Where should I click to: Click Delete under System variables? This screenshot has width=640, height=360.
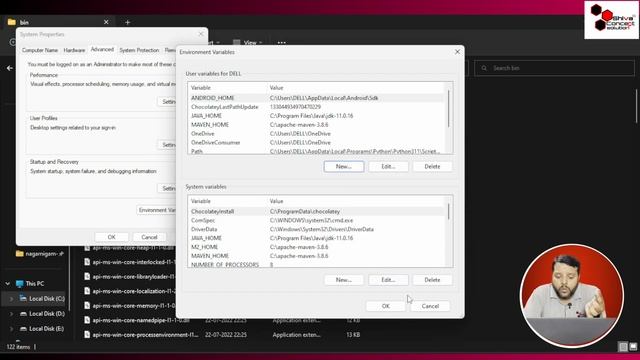(x=432, y=280)
